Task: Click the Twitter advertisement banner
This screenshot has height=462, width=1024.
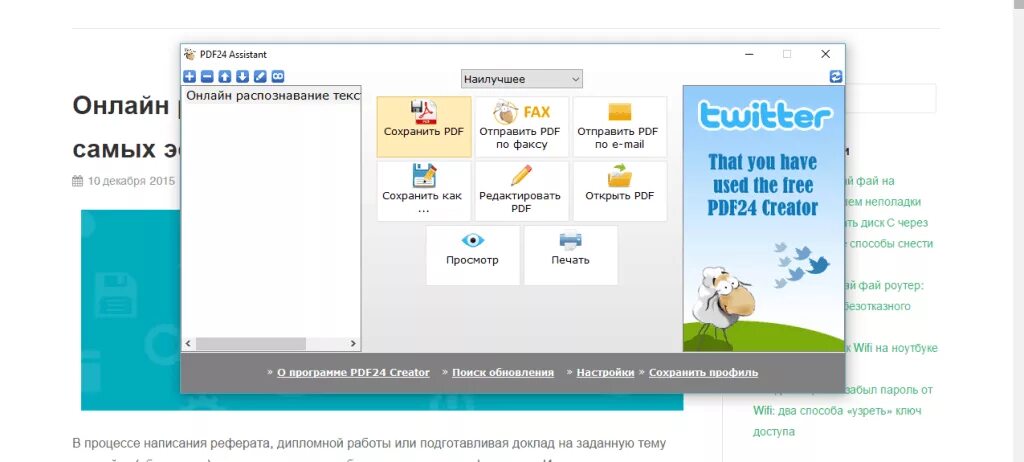Action: 763,218
